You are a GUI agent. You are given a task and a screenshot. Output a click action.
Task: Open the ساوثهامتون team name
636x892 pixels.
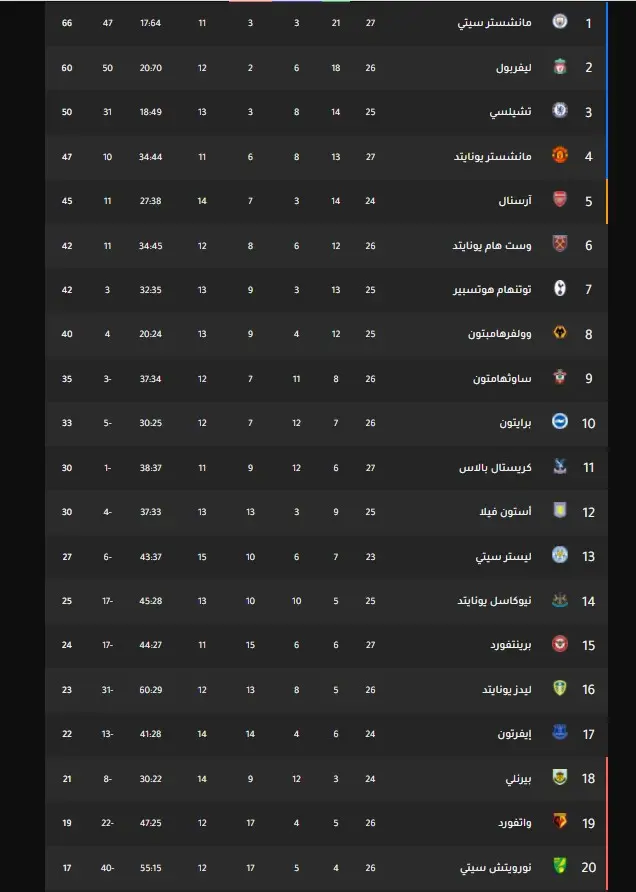click(502, 379)
